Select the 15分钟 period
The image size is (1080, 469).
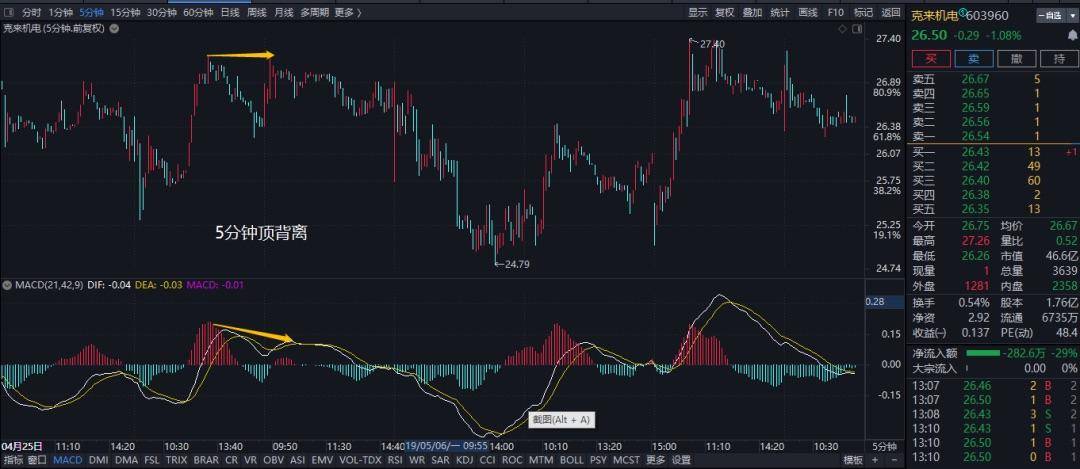point(125,12)
